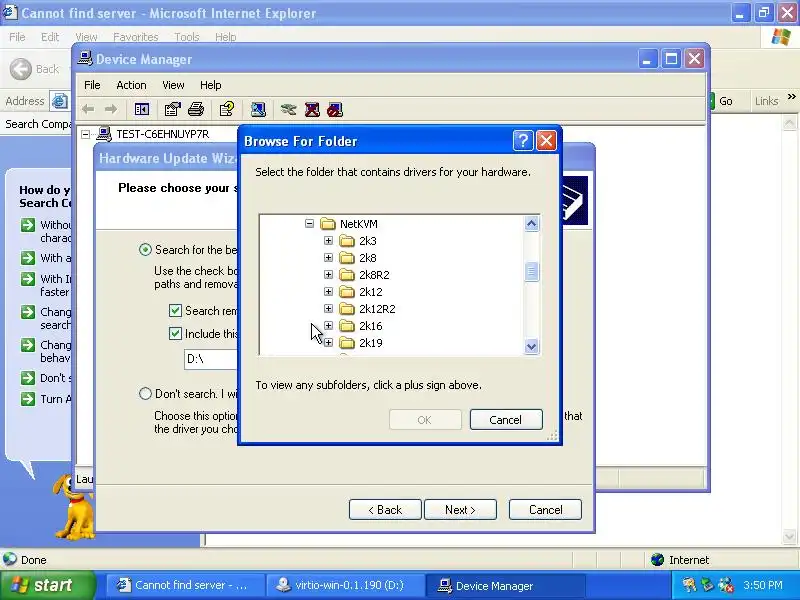Screen dimensions: 800x600
Task: Toggle 'Include this location' checkbox
Action: [175, 333]
